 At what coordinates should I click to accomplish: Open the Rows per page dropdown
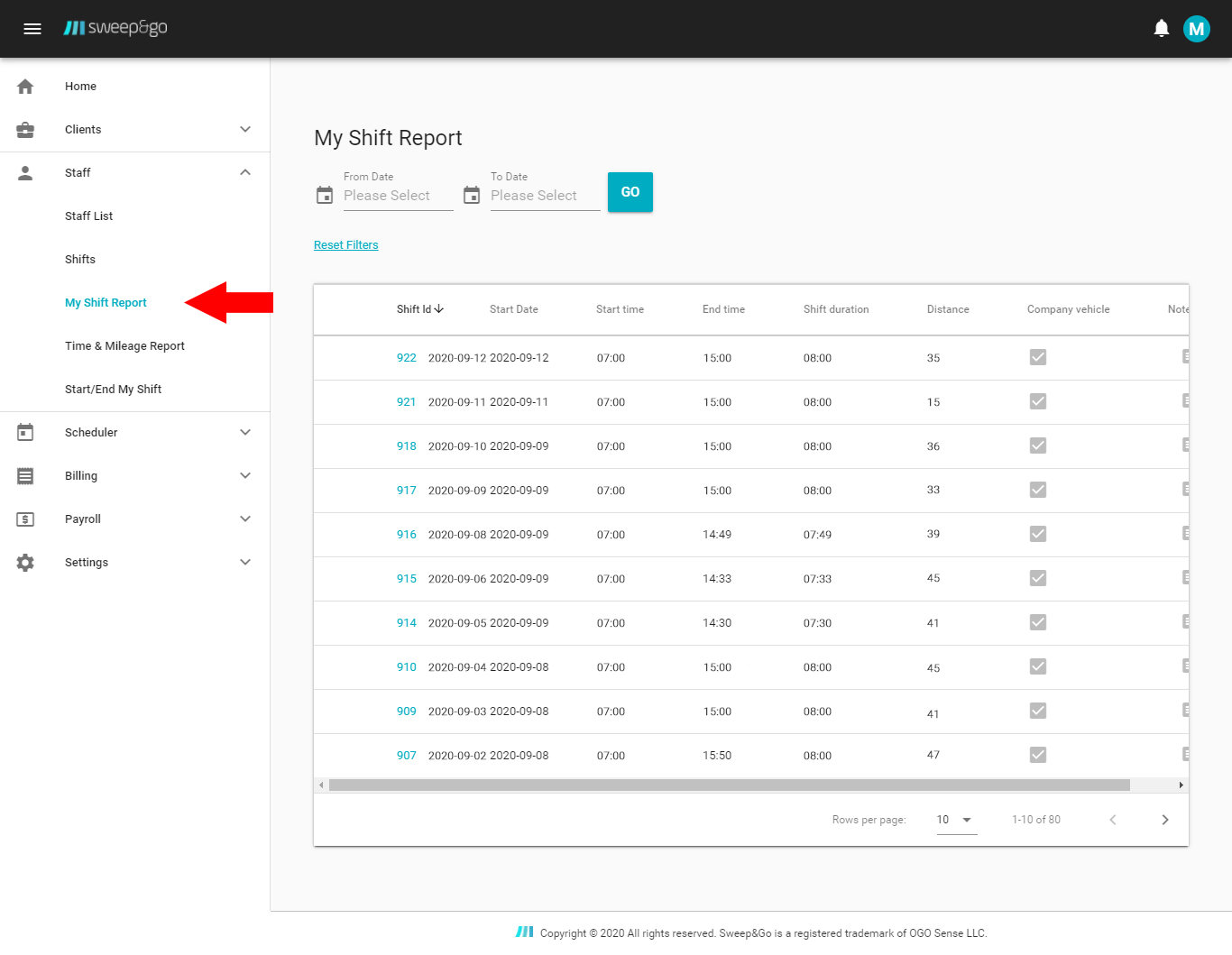(956, 820)
